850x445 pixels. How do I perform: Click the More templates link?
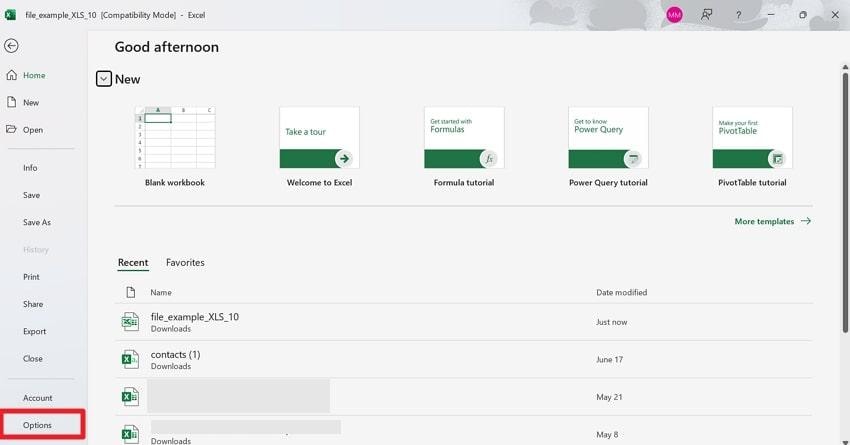[x=772, y=221]
